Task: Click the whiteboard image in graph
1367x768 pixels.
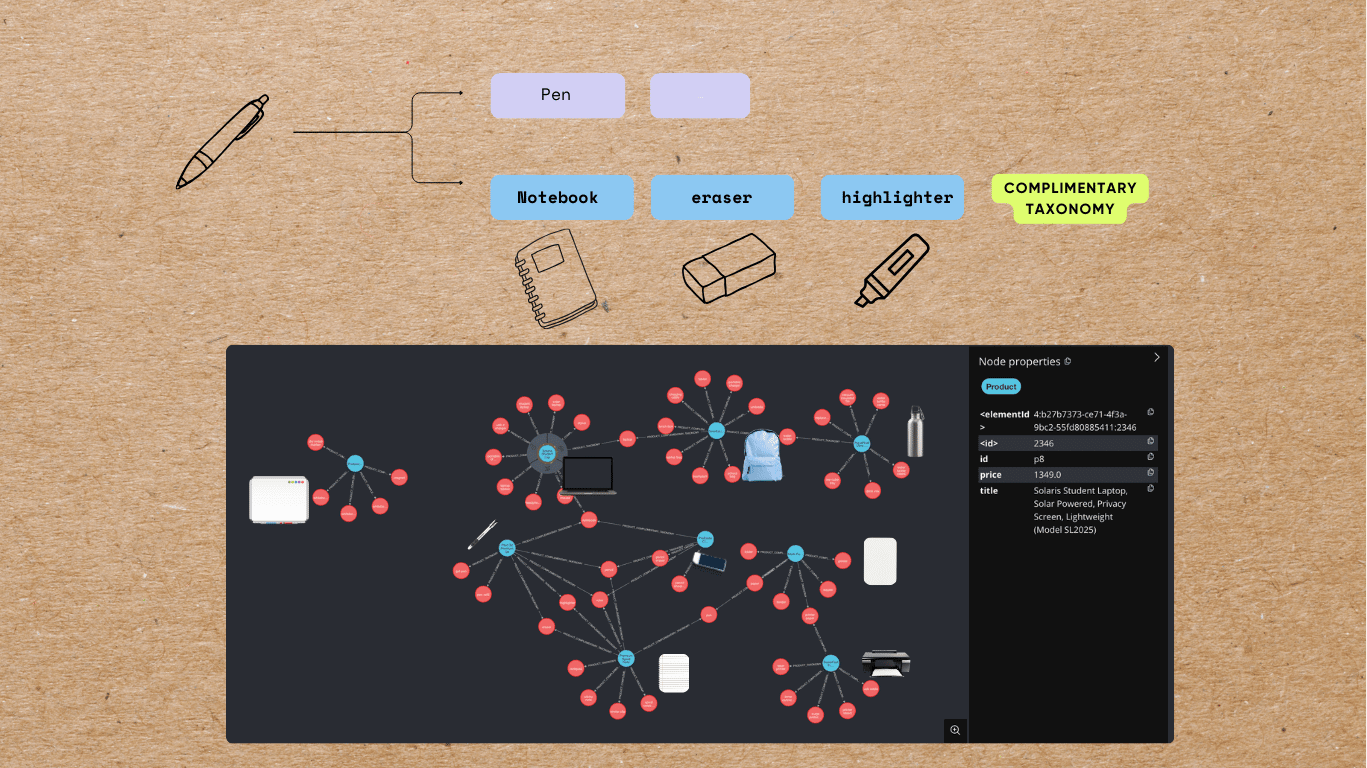Action: pos(279,499)
